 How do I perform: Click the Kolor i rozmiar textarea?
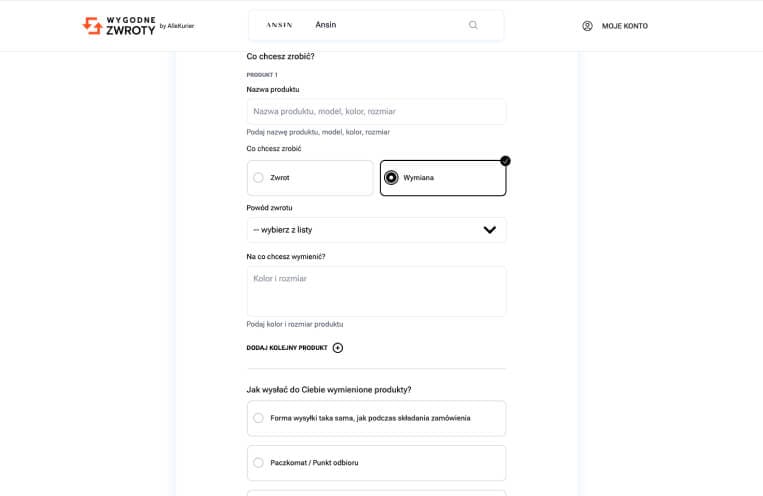pos(376,291)
